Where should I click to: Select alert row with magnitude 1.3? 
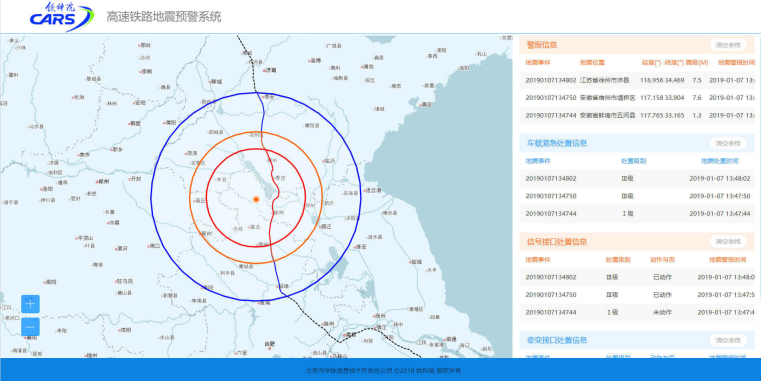637,116
